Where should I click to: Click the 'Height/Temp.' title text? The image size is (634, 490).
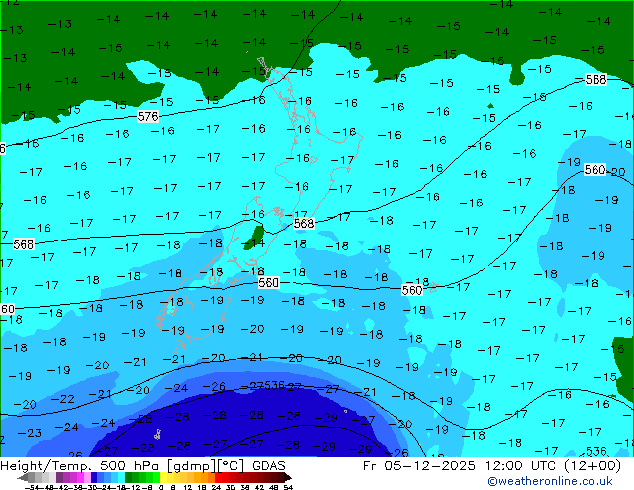pos(45,466)
